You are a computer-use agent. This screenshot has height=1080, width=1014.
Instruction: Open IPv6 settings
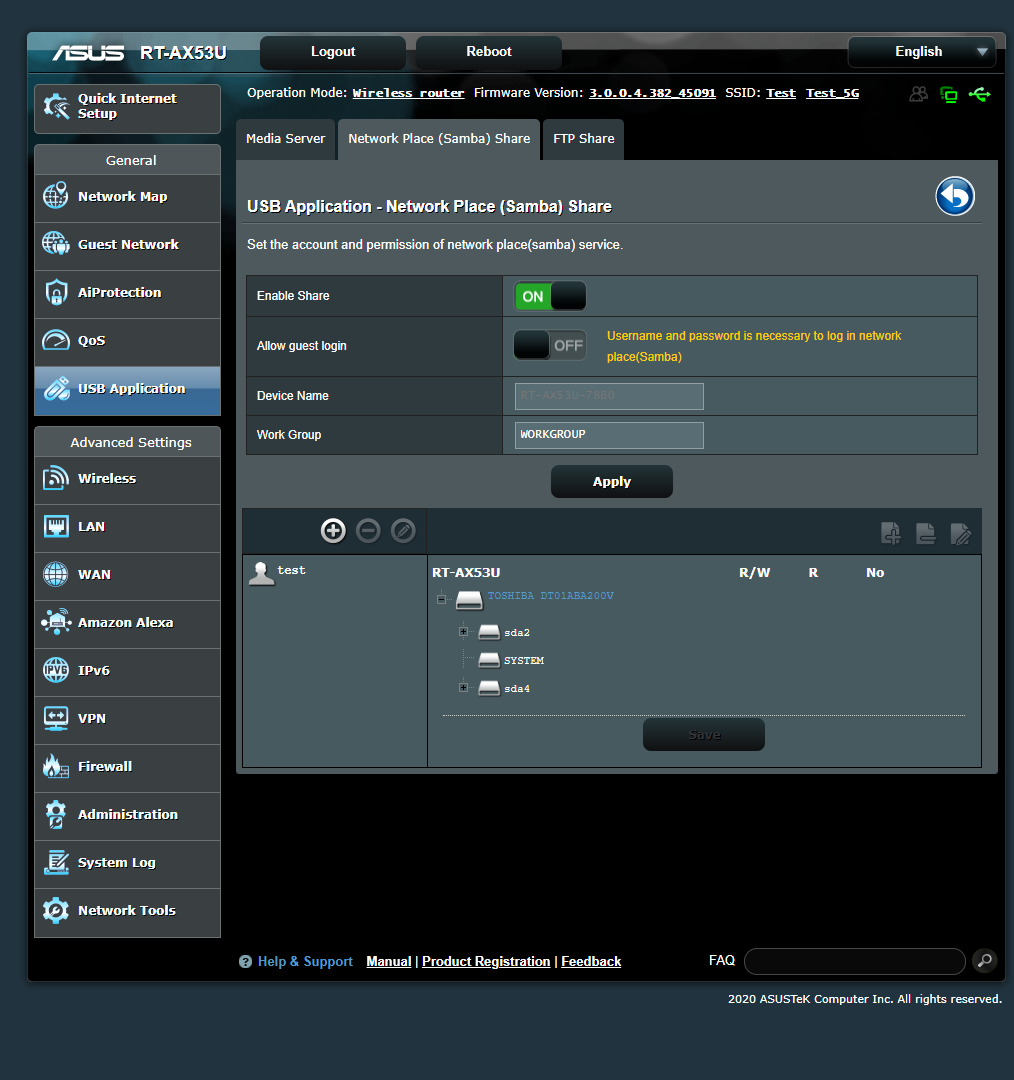127,672
